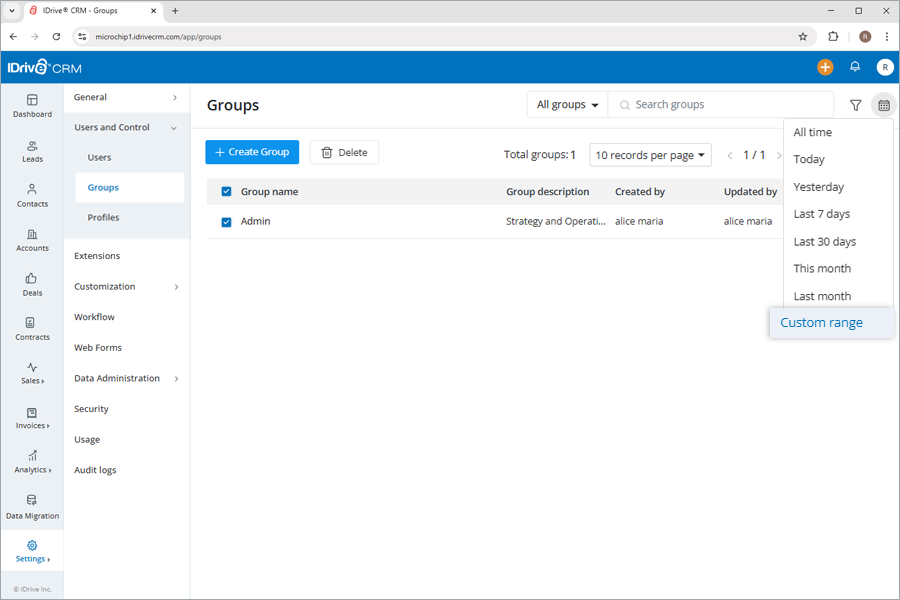900x600 pixels.
Task: Click the orange quick-add plus button
Action: [824, 67]
